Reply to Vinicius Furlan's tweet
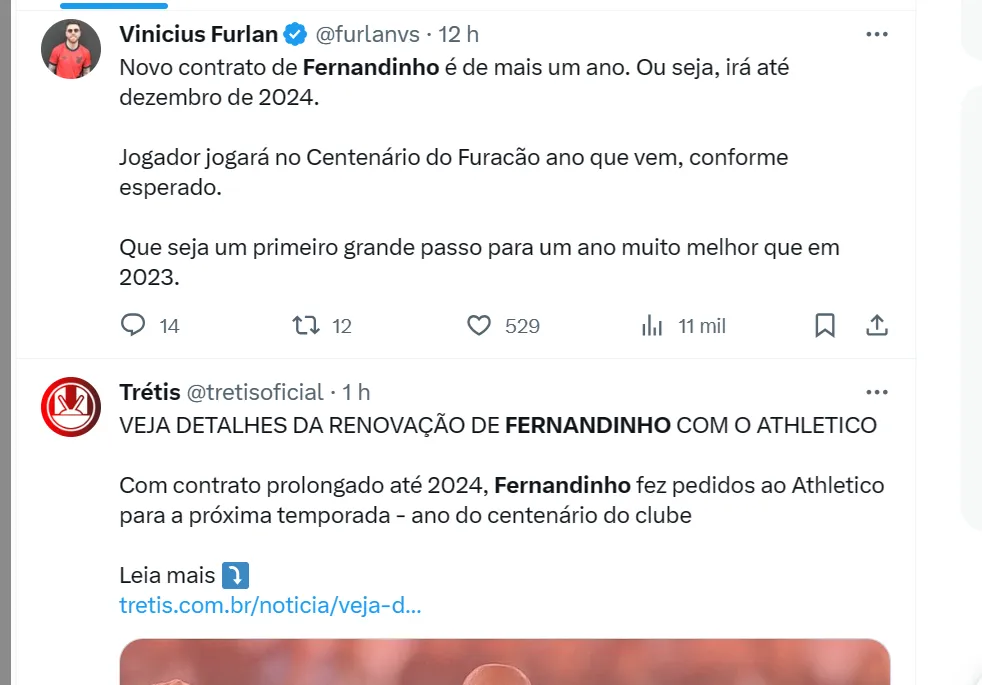982x685 pixels. (x=134, y=326)
